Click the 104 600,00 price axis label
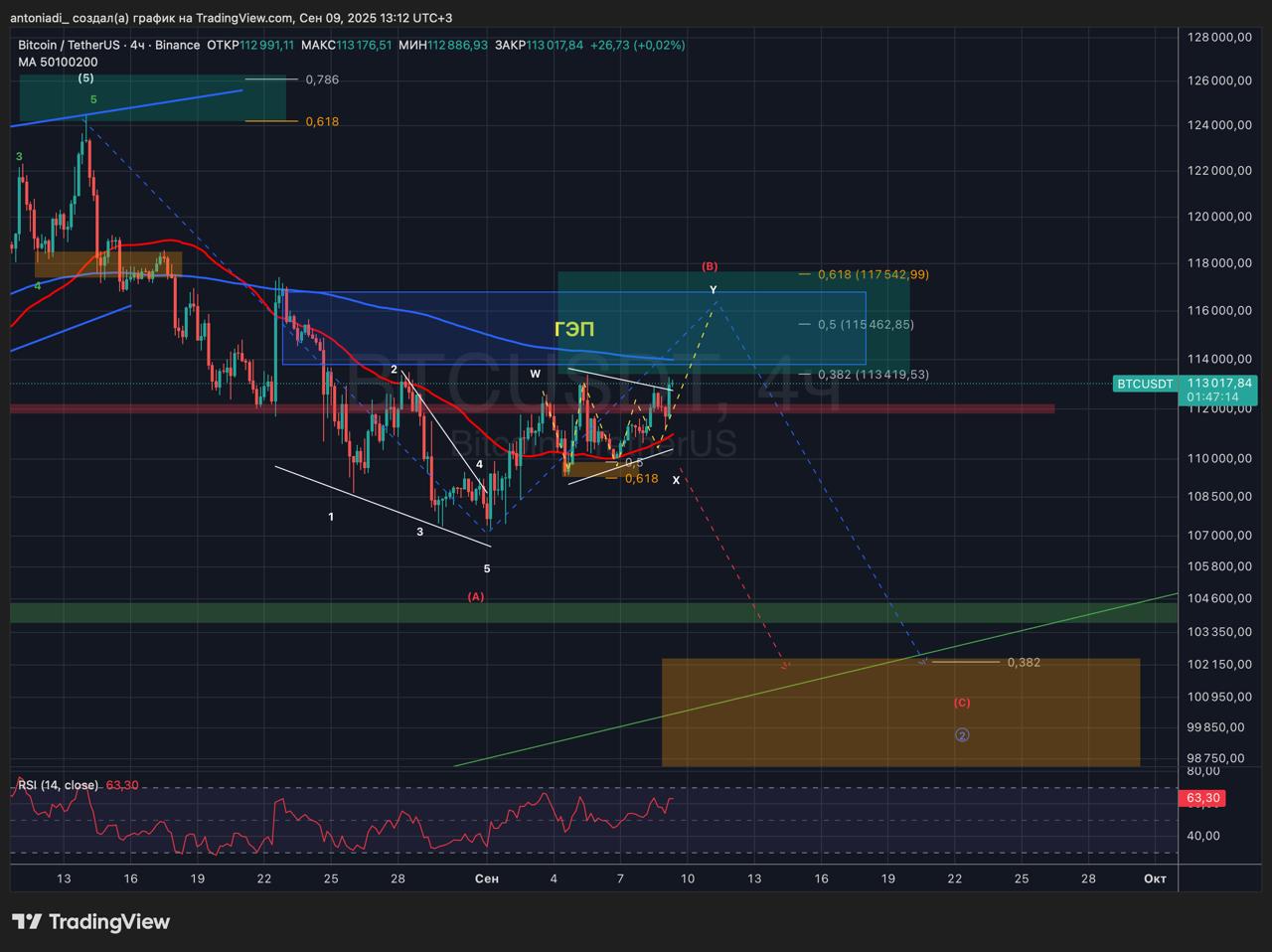The width and height of the screenshot is (1272, 952). point(1219,597)
